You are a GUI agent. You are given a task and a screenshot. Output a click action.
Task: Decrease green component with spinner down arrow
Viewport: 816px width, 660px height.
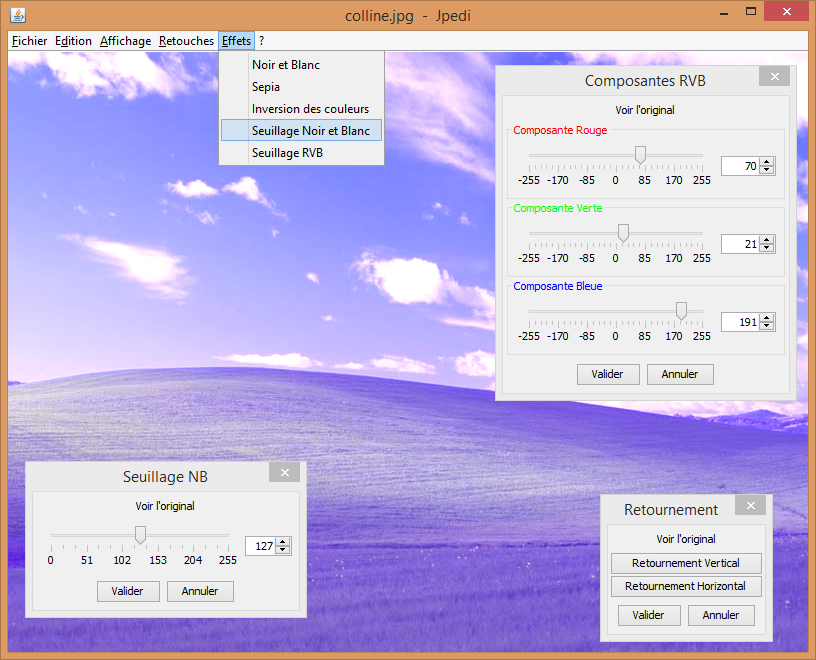point(767,248)
